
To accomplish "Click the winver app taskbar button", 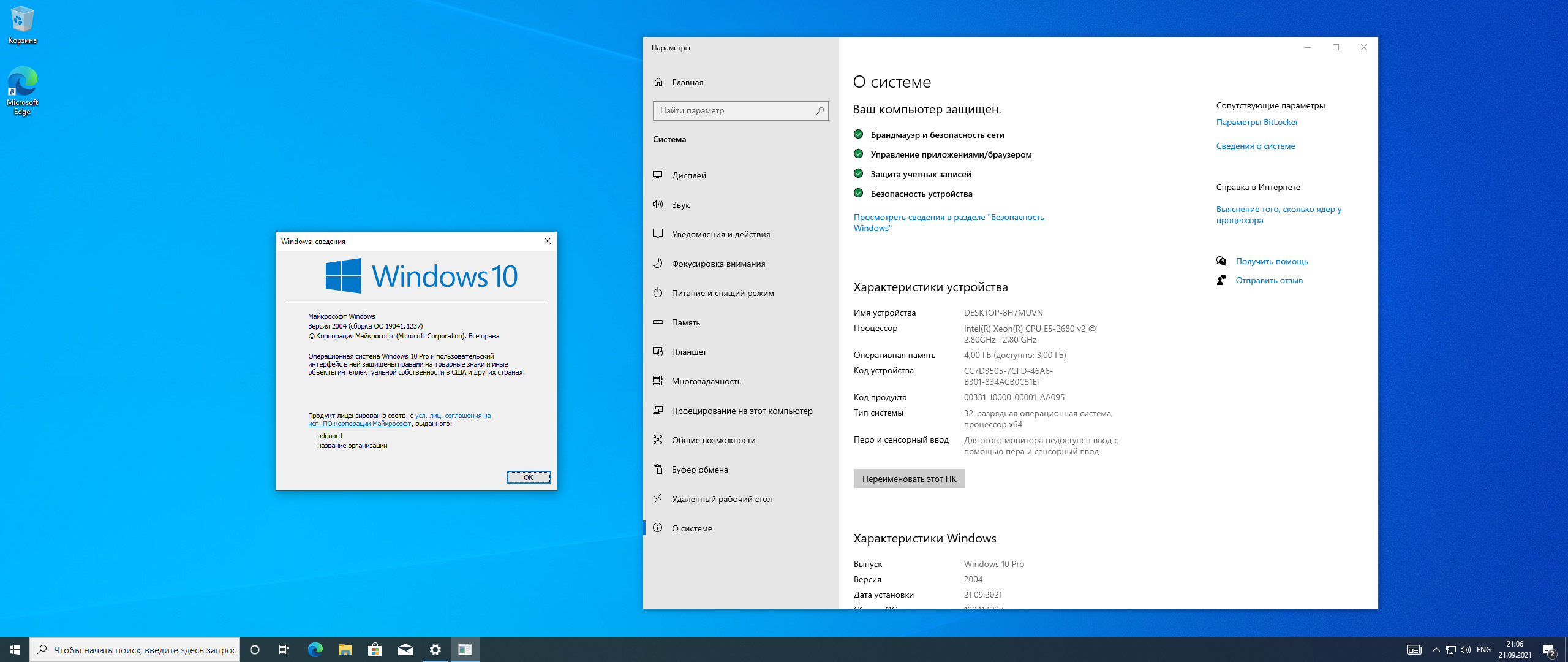I will (x=466, y=650).
